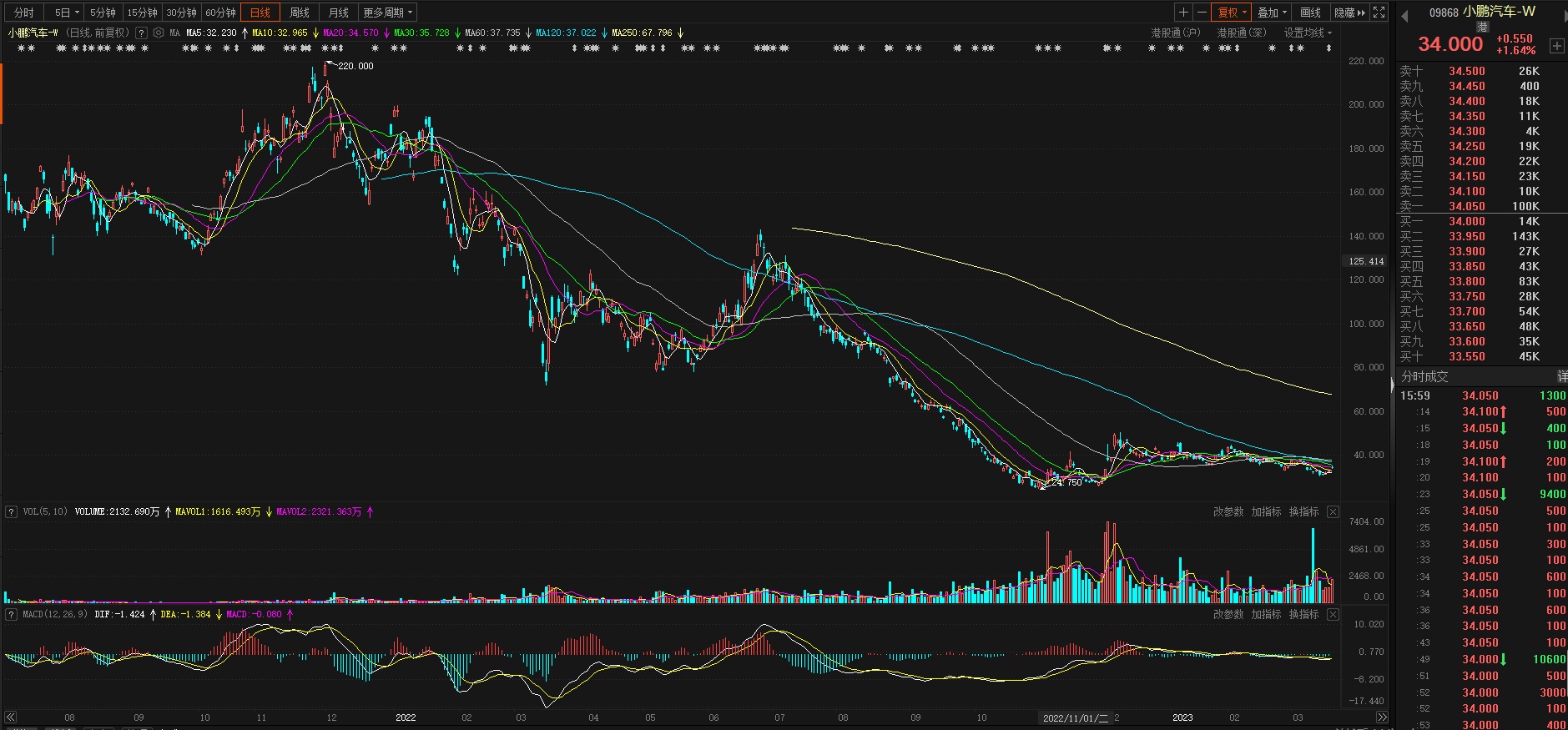Click the zoom in plus button
Viewport: 1568px width, 730px height.
coord(1183,13)
